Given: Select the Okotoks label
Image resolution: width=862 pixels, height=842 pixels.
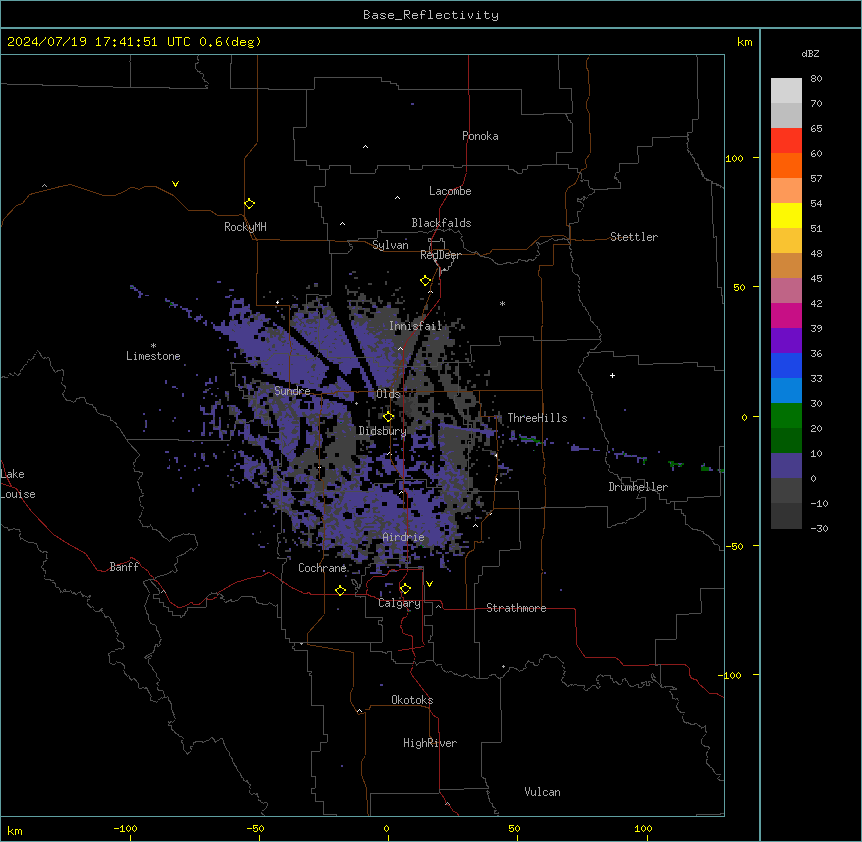Looking at the screenshot, I should click(x=412, y=700).
